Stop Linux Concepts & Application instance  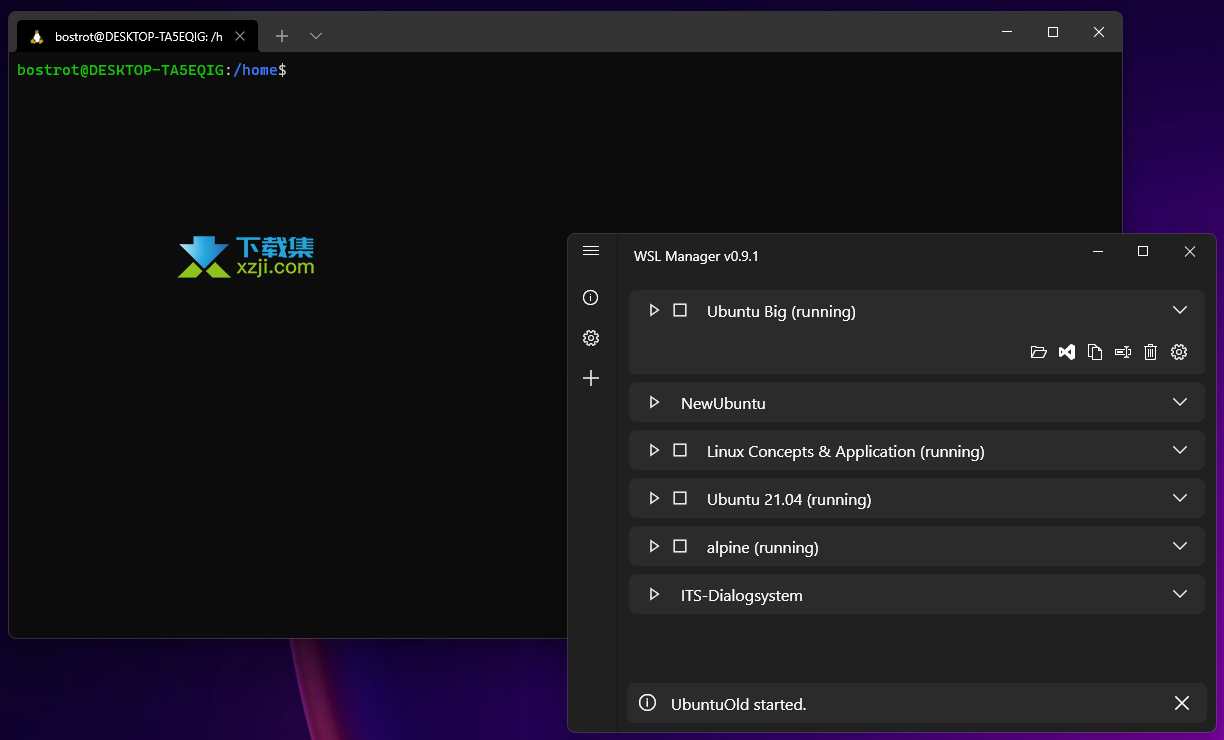pos(680,451)
